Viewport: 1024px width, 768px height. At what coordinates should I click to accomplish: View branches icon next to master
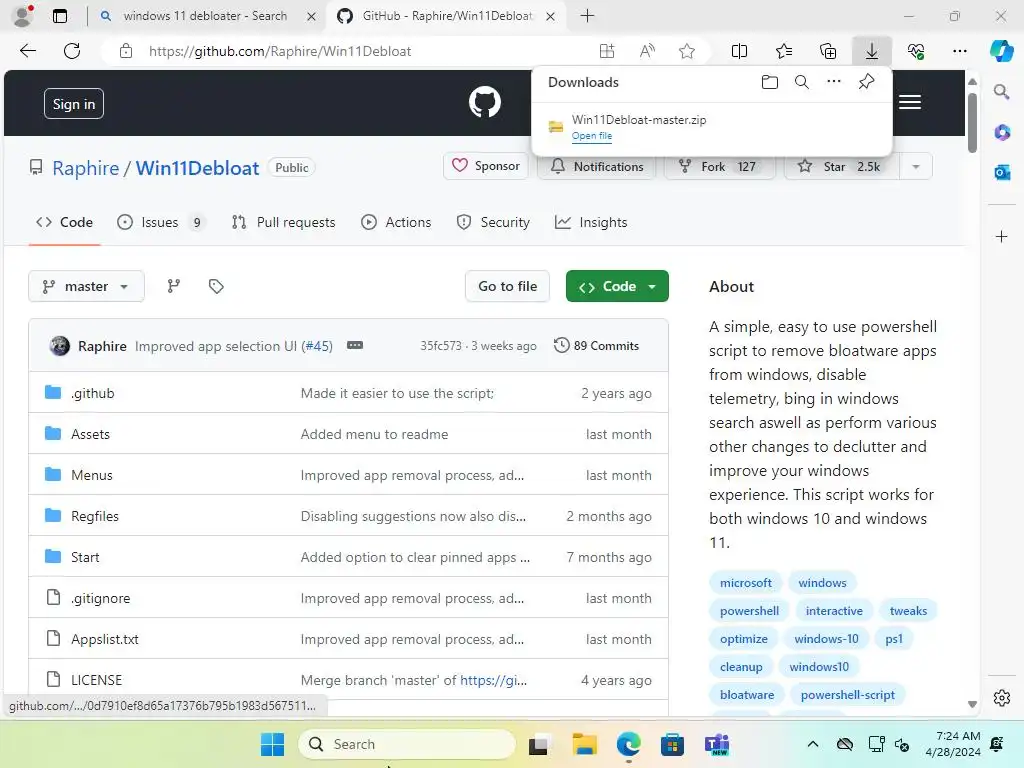click(173, 286)
